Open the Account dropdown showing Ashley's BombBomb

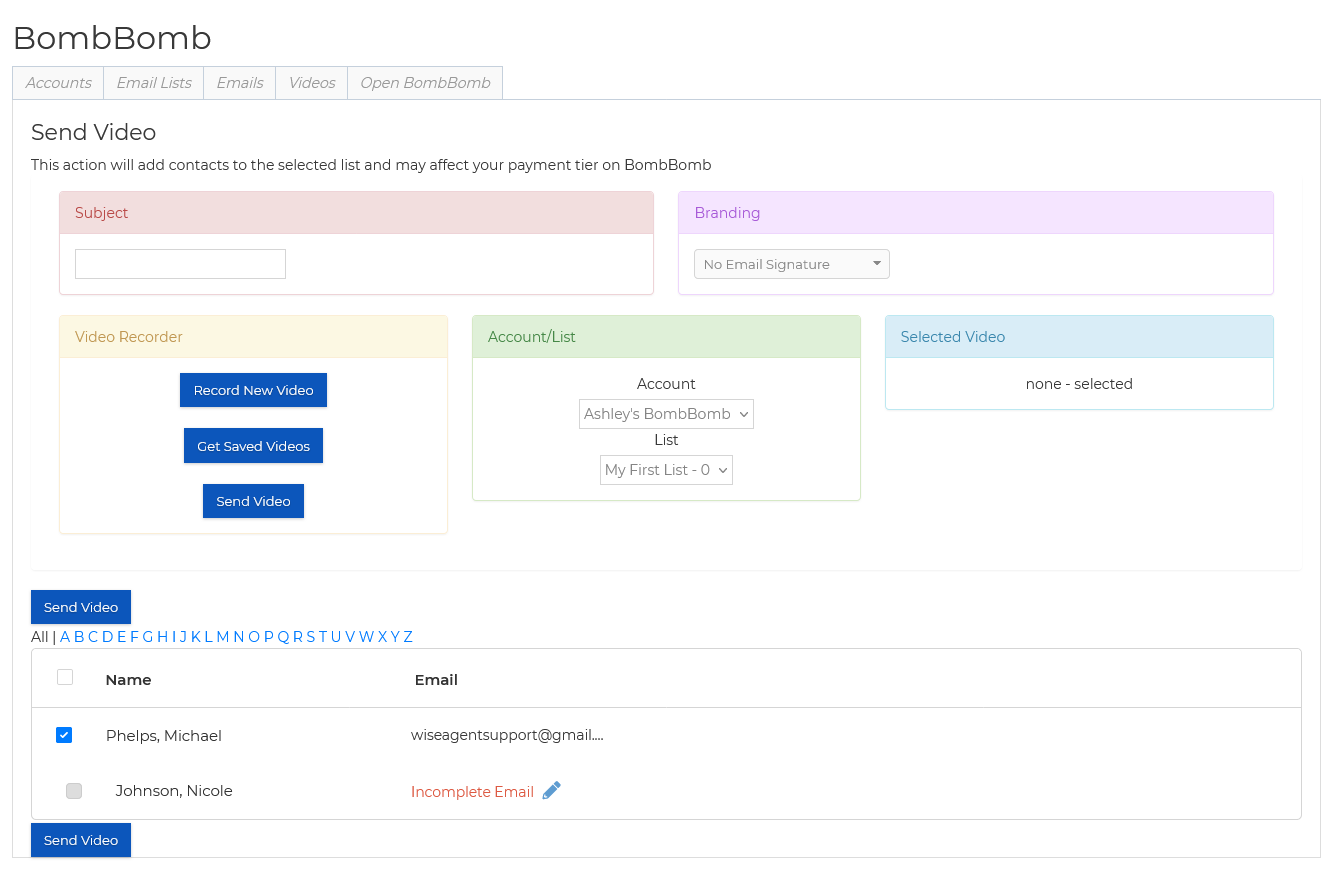click(x=666, y=414)
